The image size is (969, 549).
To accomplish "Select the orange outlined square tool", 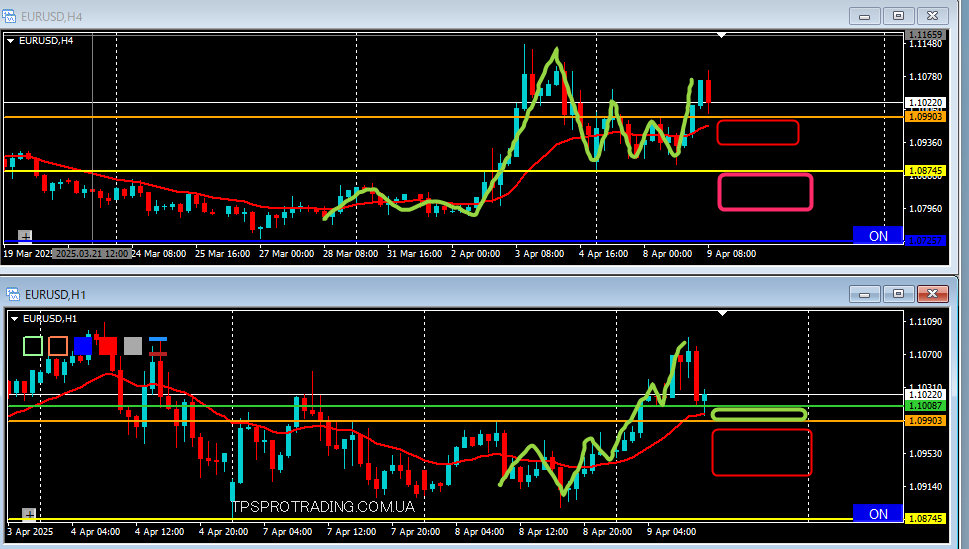I will point(58,346).
